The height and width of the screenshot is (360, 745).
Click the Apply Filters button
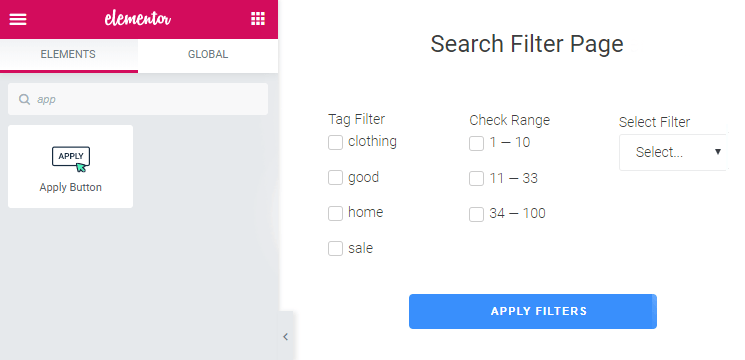[533, 312]
